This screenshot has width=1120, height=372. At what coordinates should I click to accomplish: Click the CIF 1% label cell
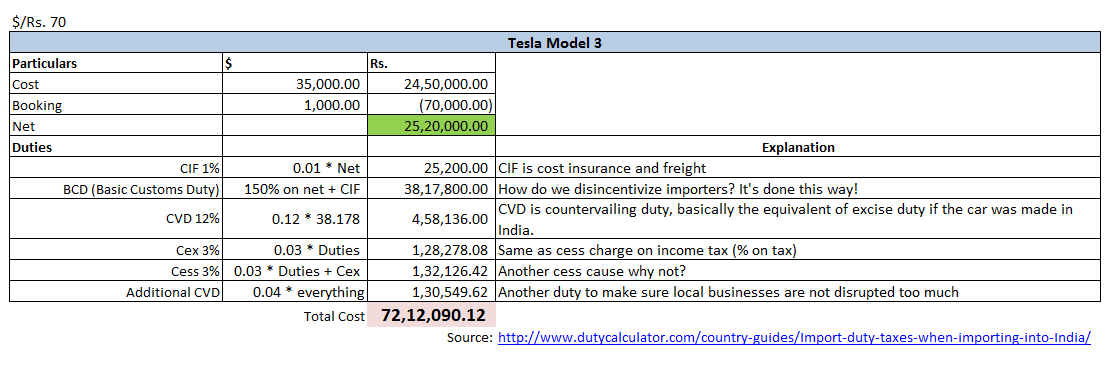click(116, 169)
